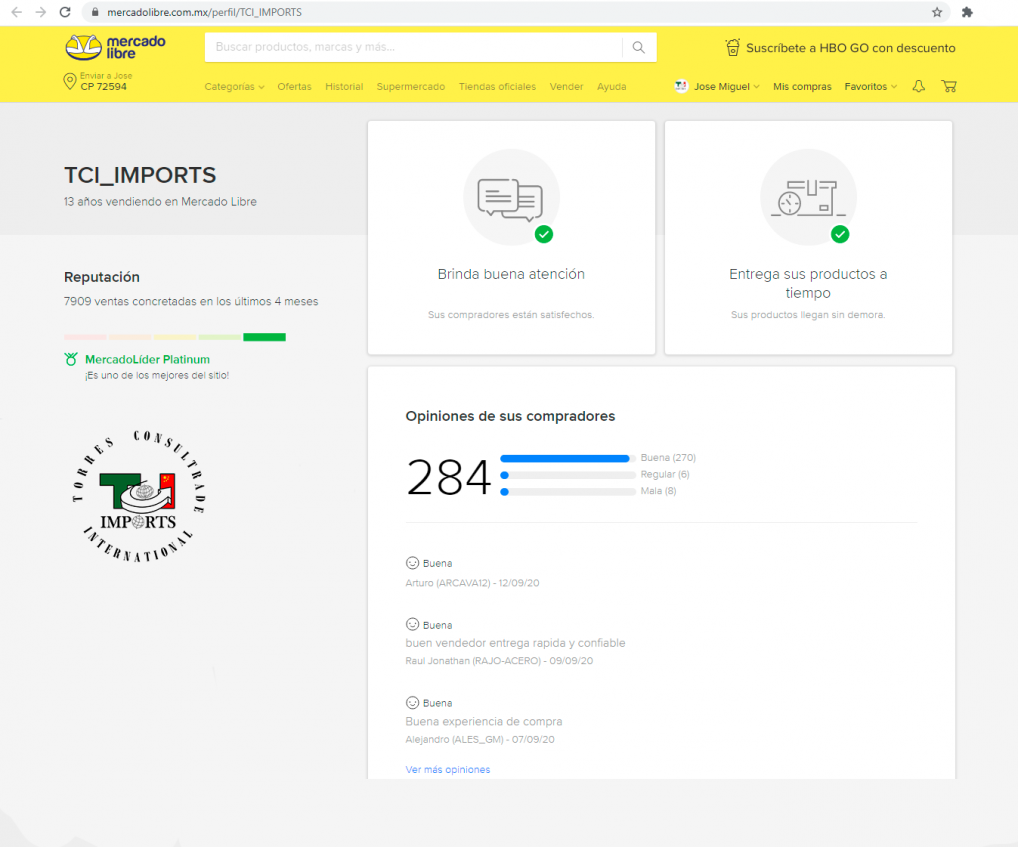Screen dimensions: 1018x847
Task: Click MercadoLíder Platinum label
Action: (147, 359)
